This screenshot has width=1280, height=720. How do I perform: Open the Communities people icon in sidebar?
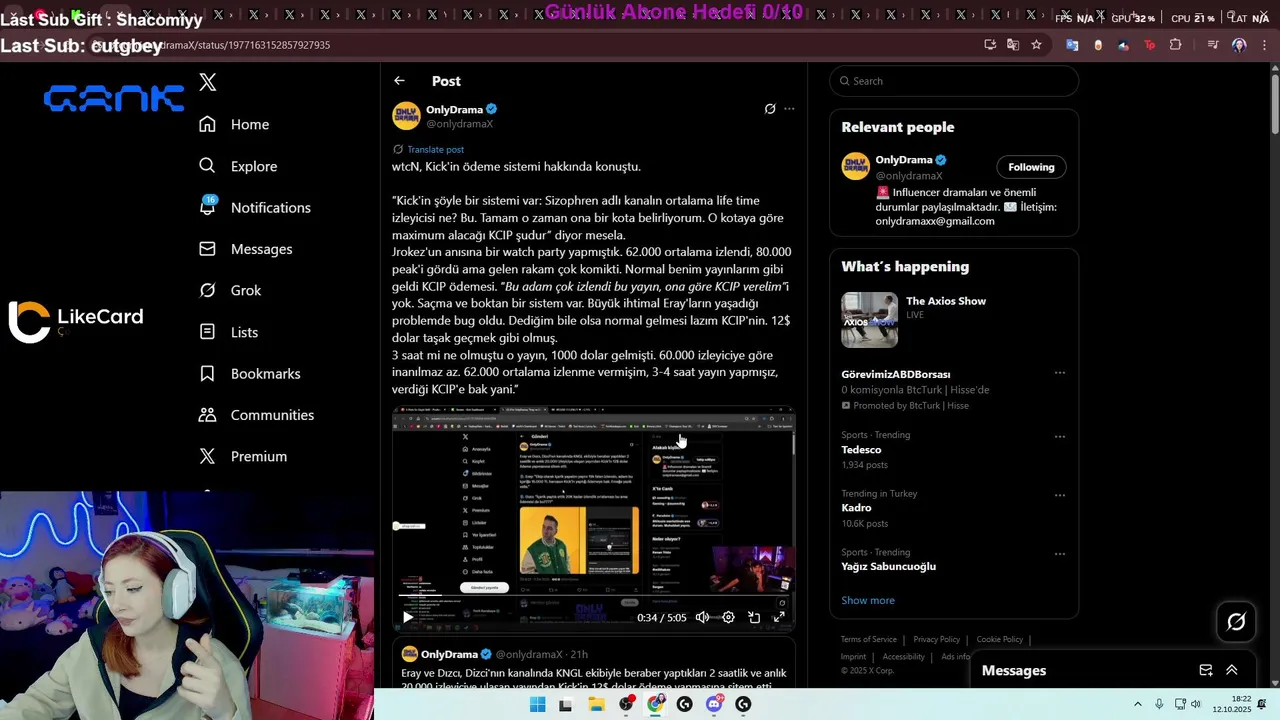pos(207,415)
